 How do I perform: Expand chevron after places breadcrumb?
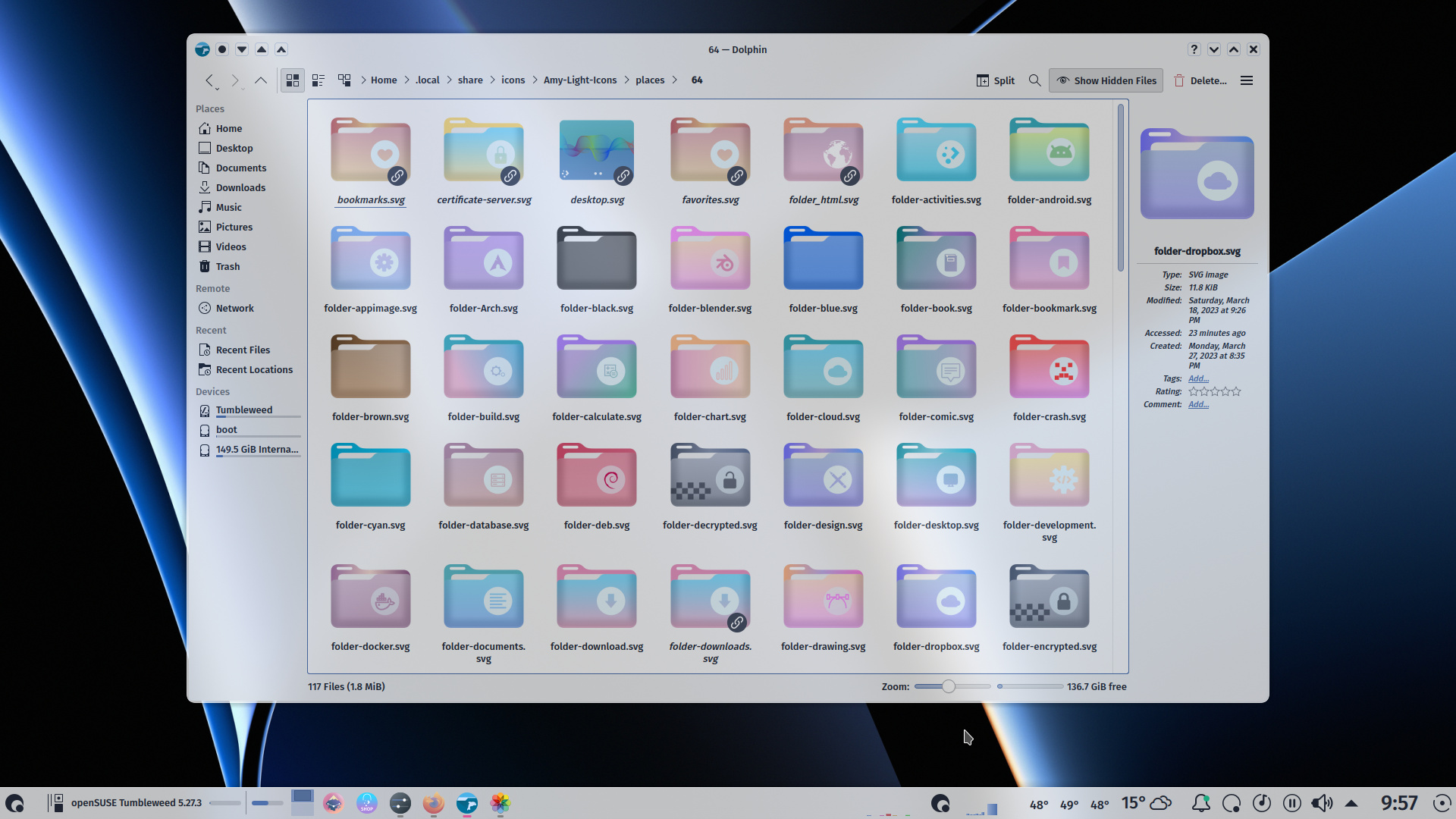click(674, 80)
